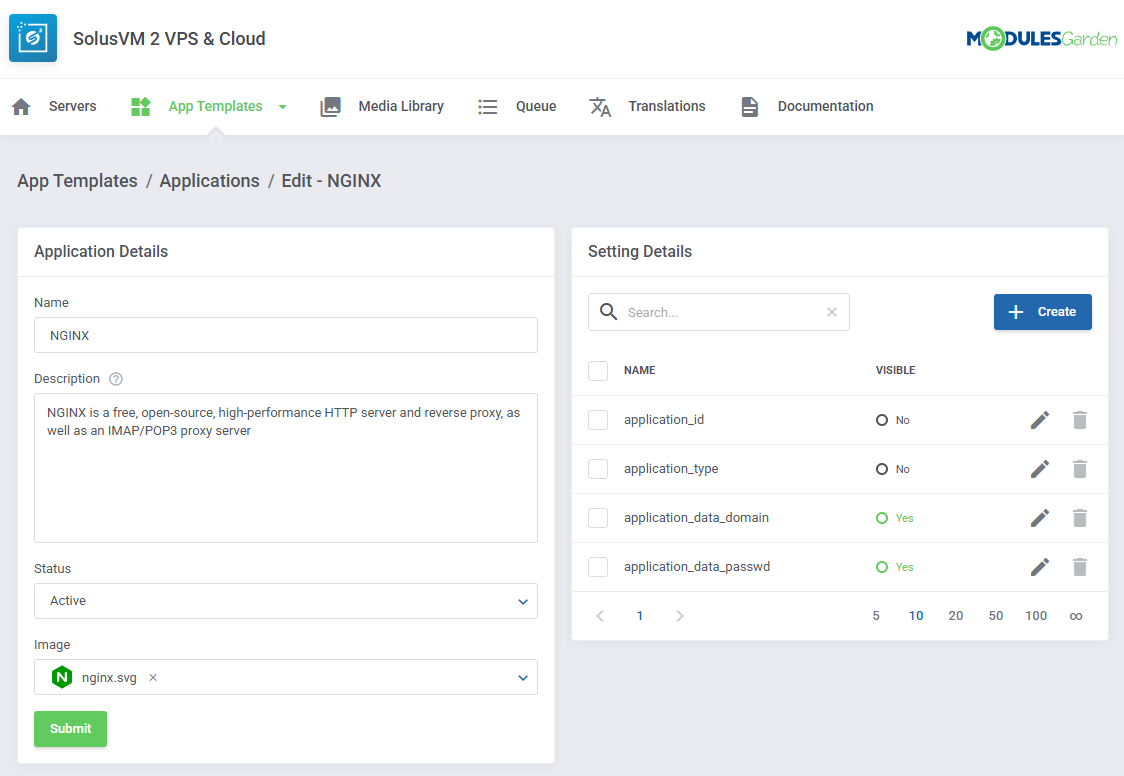Open the Translations tab

coord(648,107)
